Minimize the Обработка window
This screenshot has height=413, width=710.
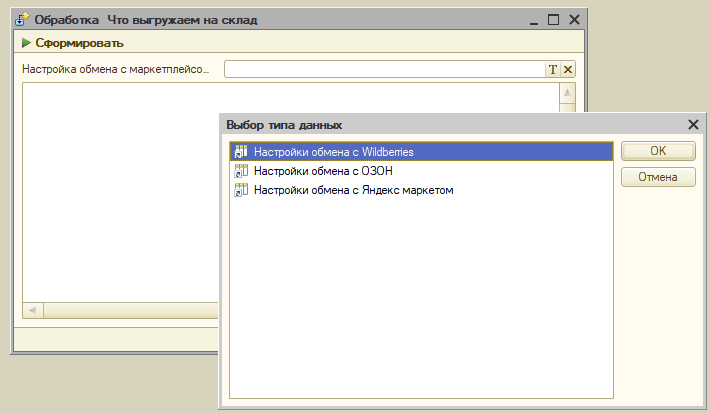(x=534, y=20)
